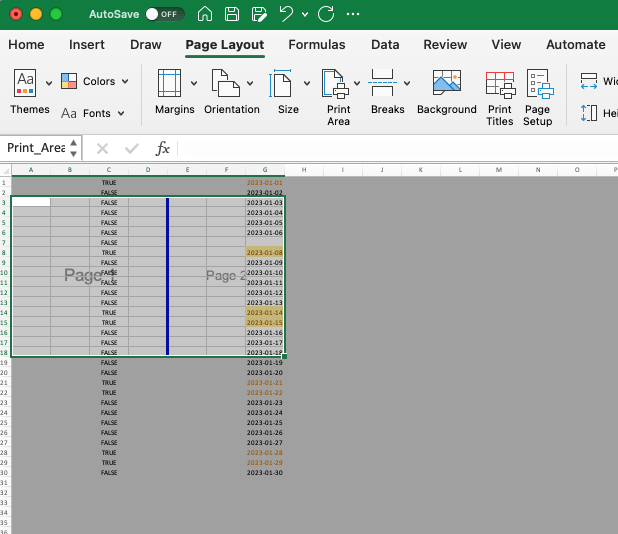Open the Formulas tab
This screenshot has width=618, height=534.
point(317,45)
